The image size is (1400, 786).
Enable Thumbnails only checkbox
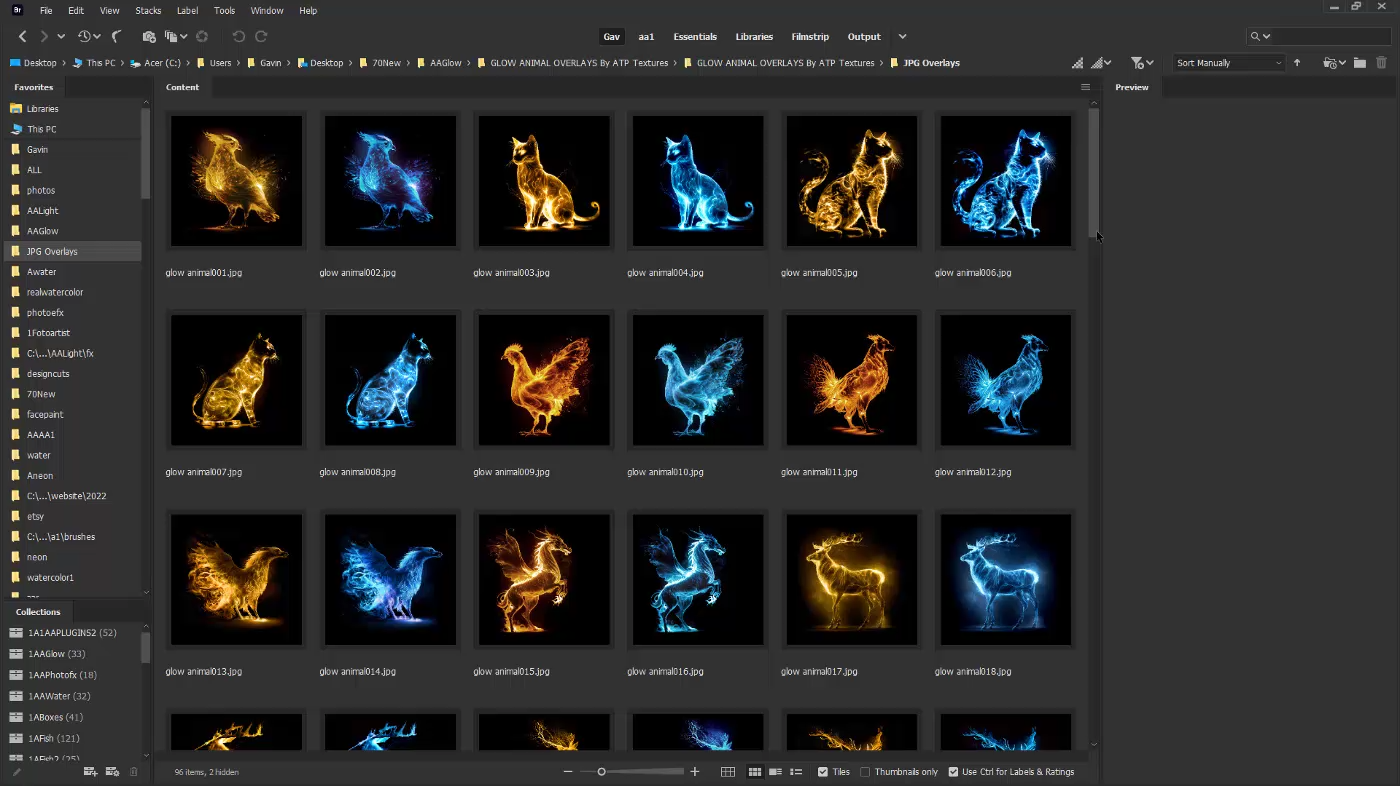point(866,772)
